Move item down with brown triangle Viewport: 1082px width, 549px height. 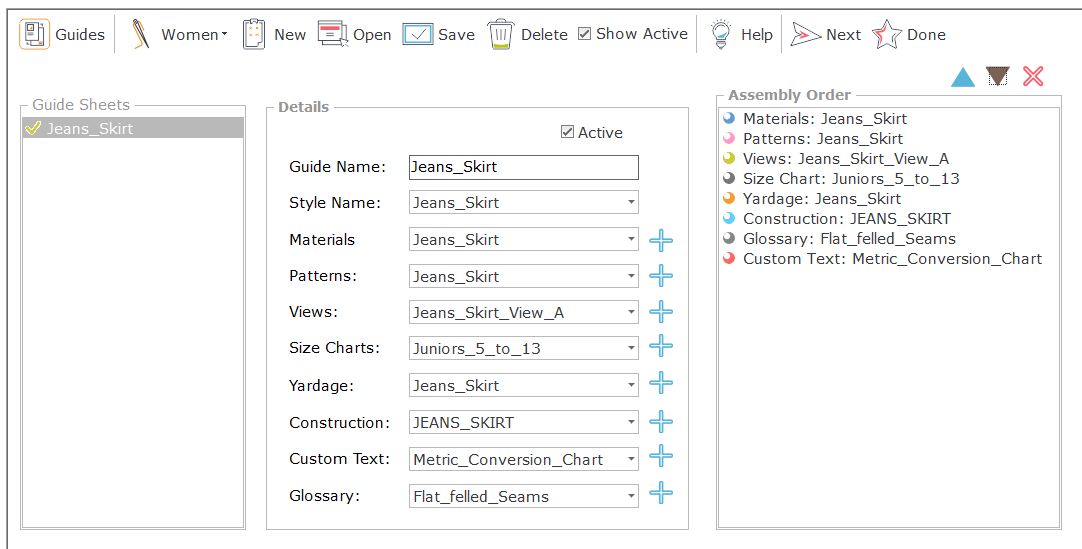click(x=997, y=77)
